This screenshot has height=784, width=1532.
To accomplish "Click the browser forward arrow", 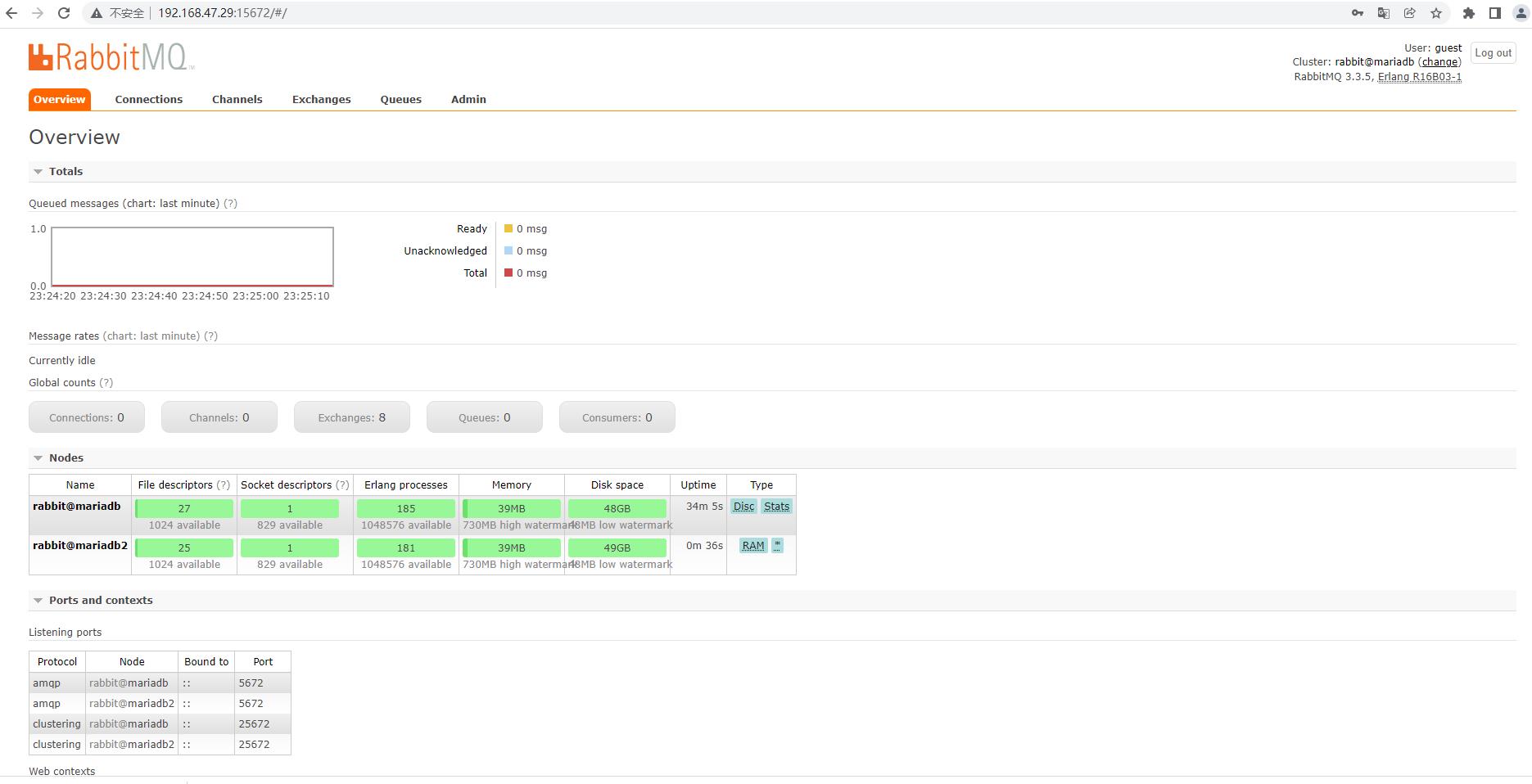I will [38, 13].
